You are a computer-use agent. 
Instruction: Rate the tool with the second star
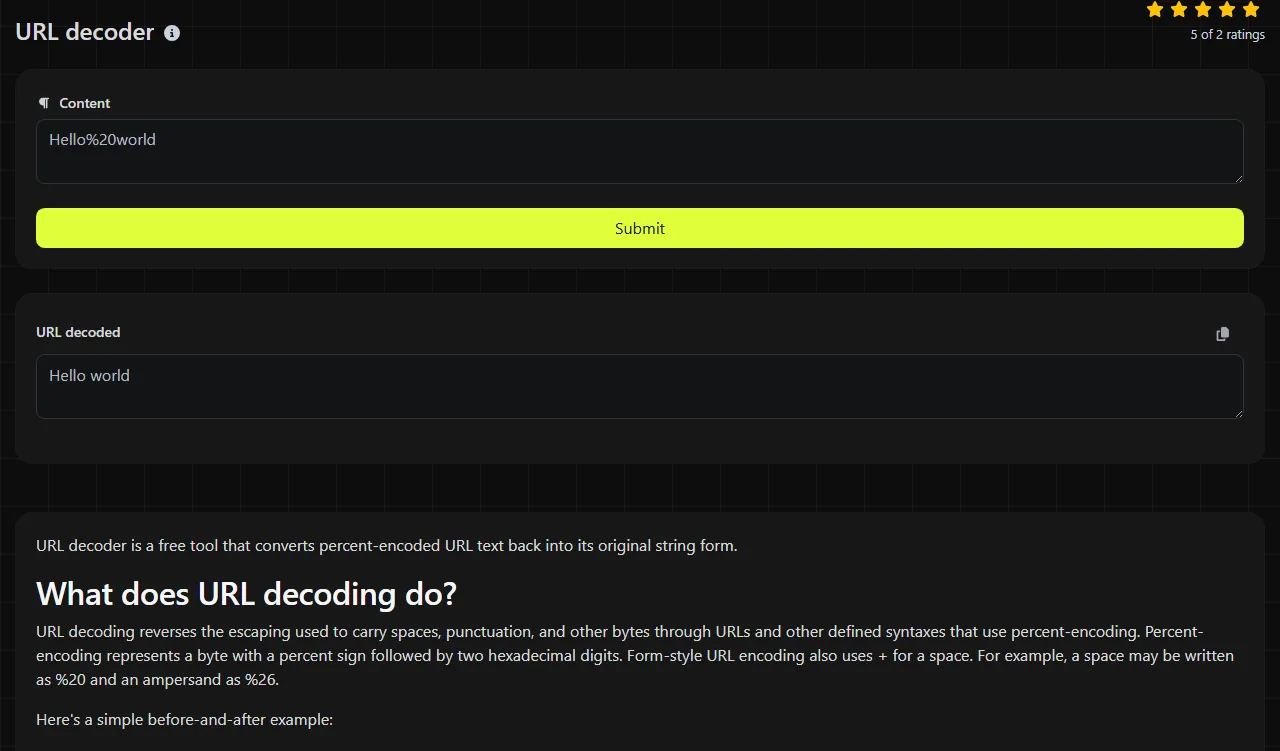click(1179, 10)
